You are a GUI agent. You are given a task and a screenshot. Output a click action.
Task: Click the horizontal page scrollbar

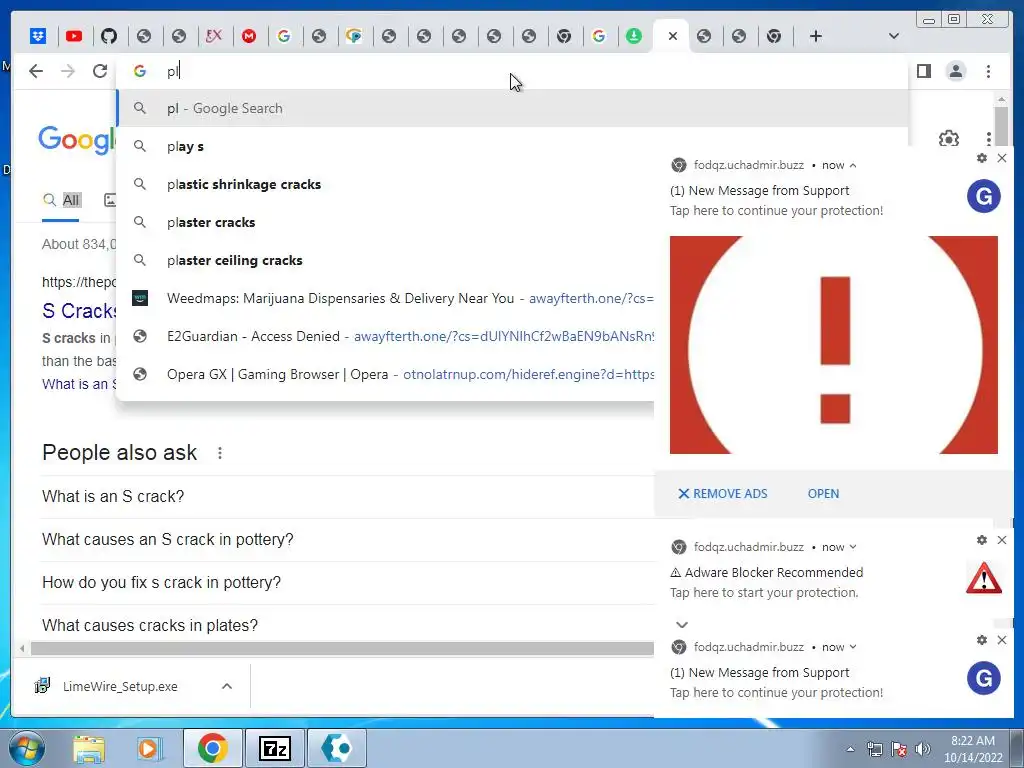pos(342,648)
